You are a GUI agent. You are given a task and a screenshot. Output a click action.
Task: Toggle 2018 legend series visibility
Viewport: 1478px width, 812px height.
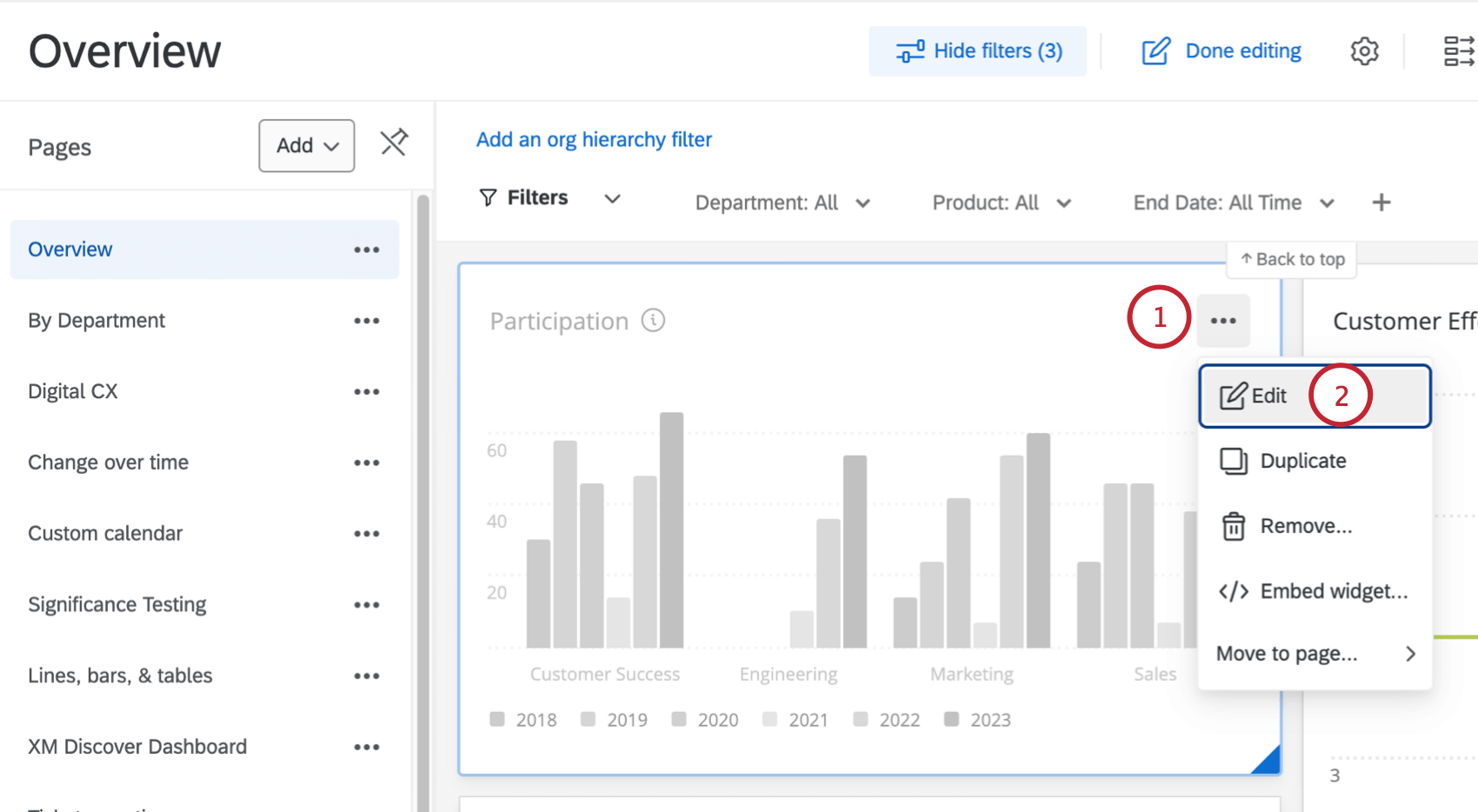tap(523, 720)
